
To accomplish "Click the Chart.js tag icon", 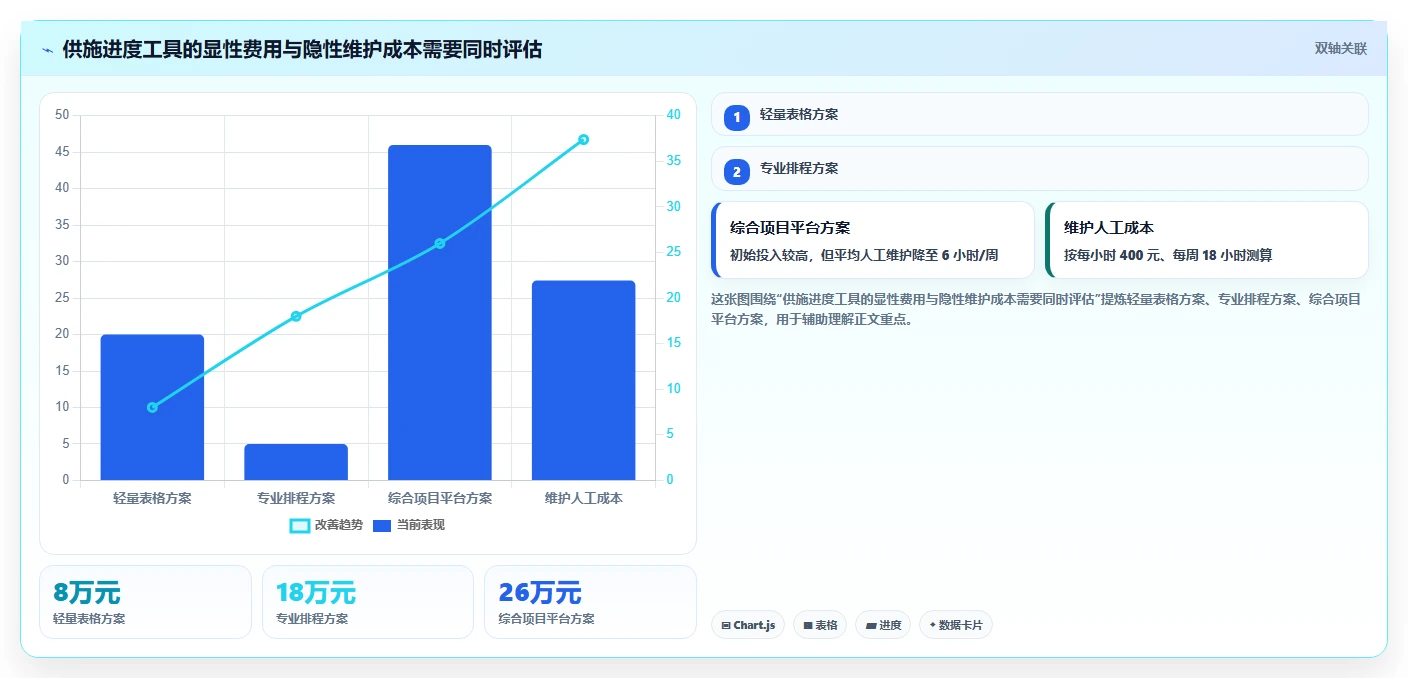I will 726,625.
